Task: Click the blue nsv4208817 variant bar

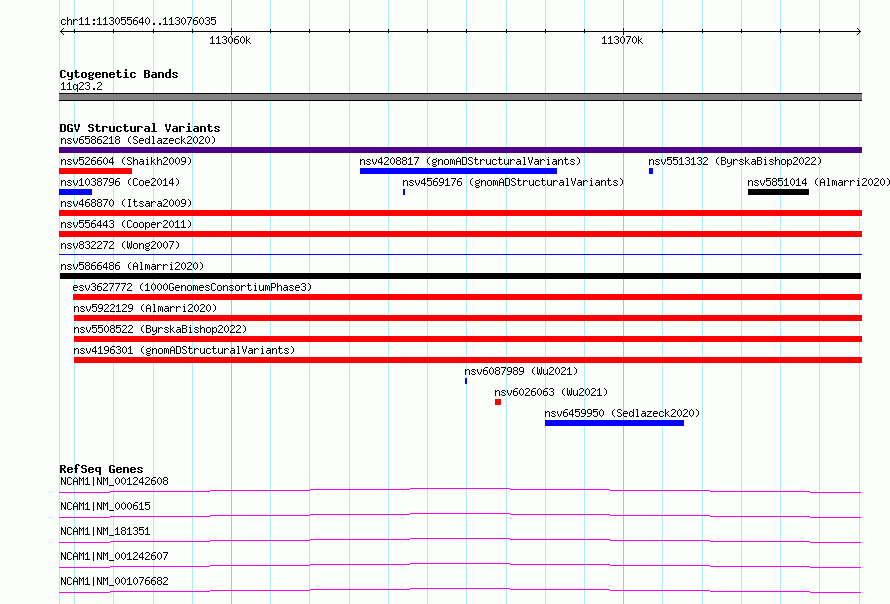Action: (x=458, y=171)
